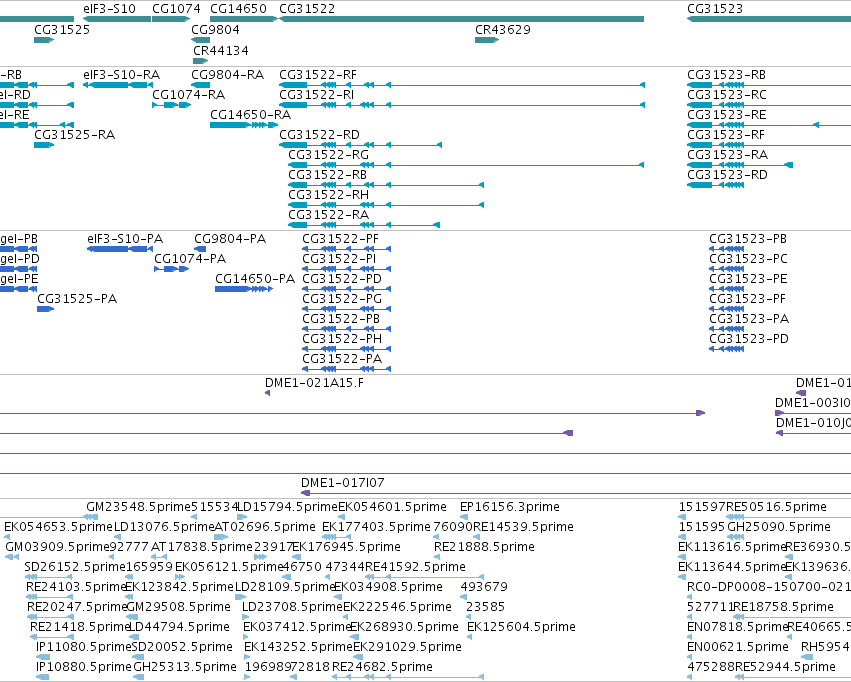Screen dimensions: 851x682
Task: Click the CG14650 gene label
Action: [x=238, y=9]
